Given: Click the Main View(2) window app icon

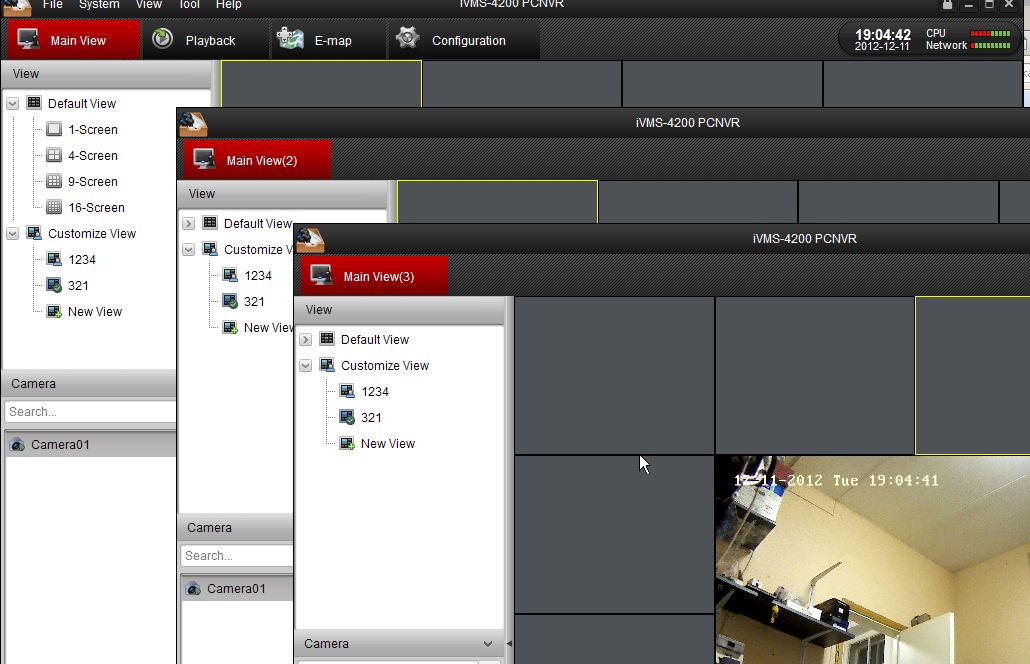Looking at the screenshot, I should [x=193, y=123].
